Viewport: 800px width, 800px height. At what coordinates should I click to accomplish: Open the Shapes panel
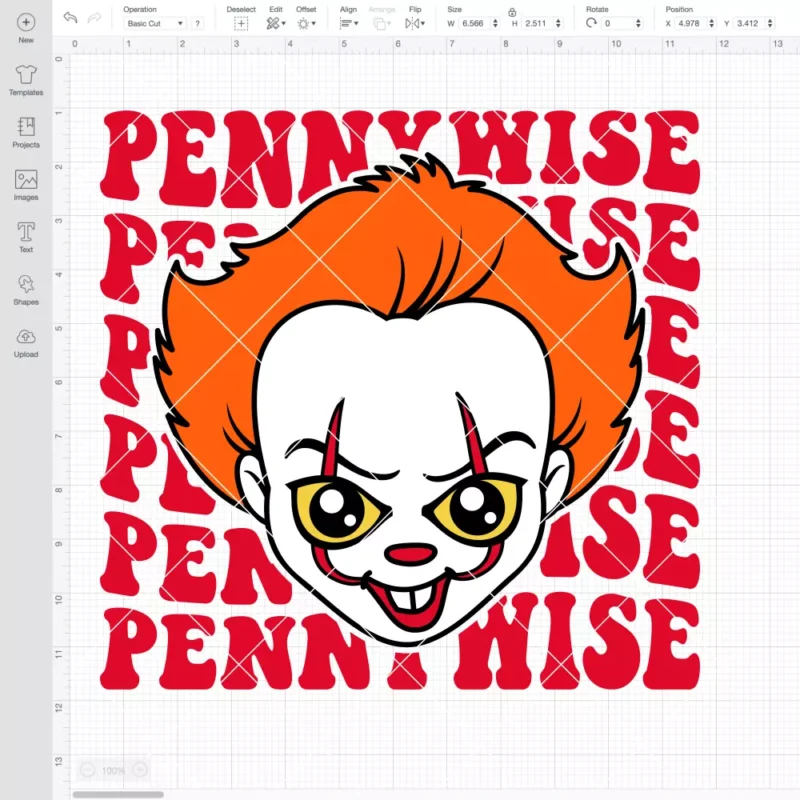click(26, 290)
